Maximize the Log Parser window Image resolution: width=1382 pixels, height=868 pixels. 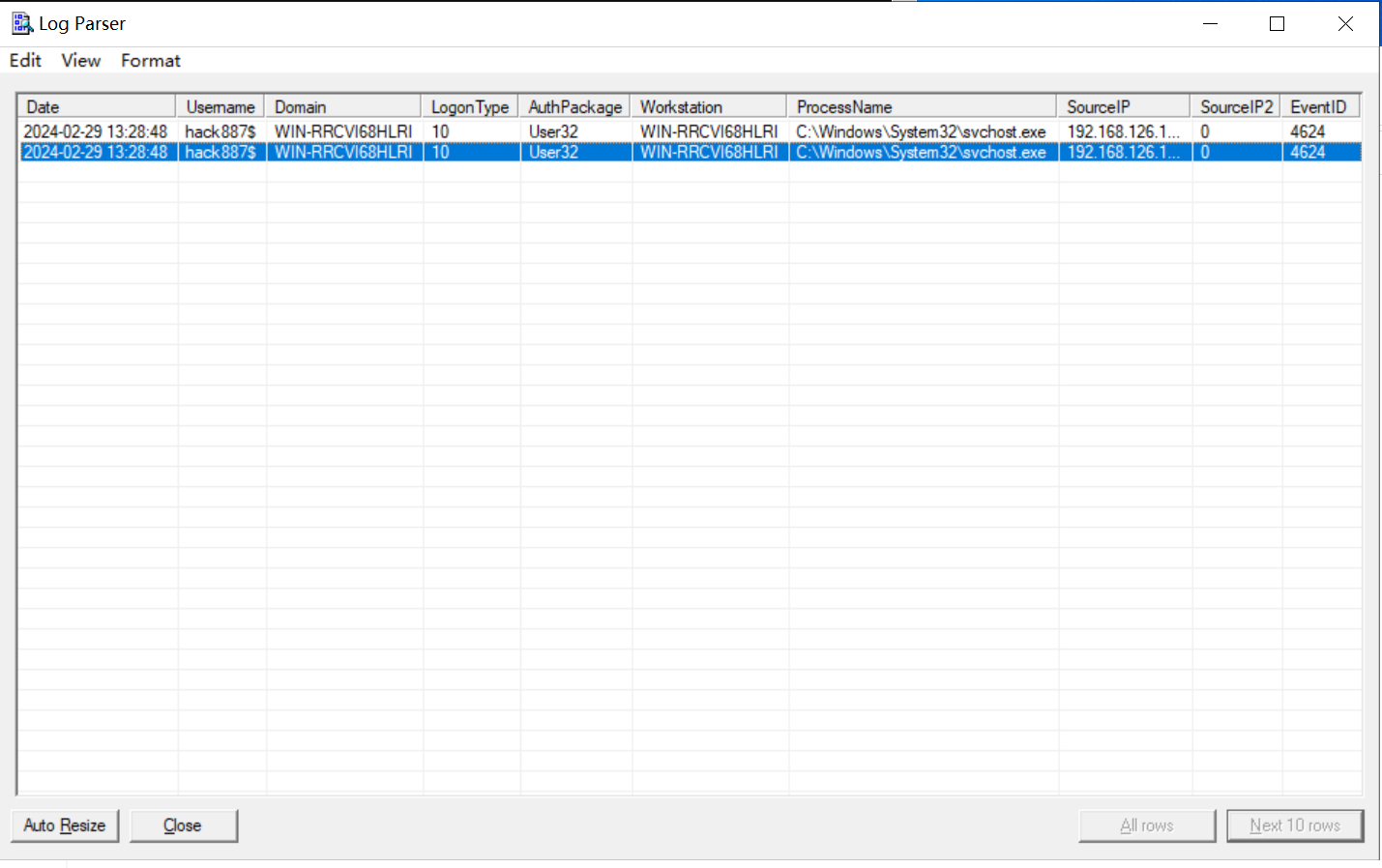click(x=1278, y=23)
